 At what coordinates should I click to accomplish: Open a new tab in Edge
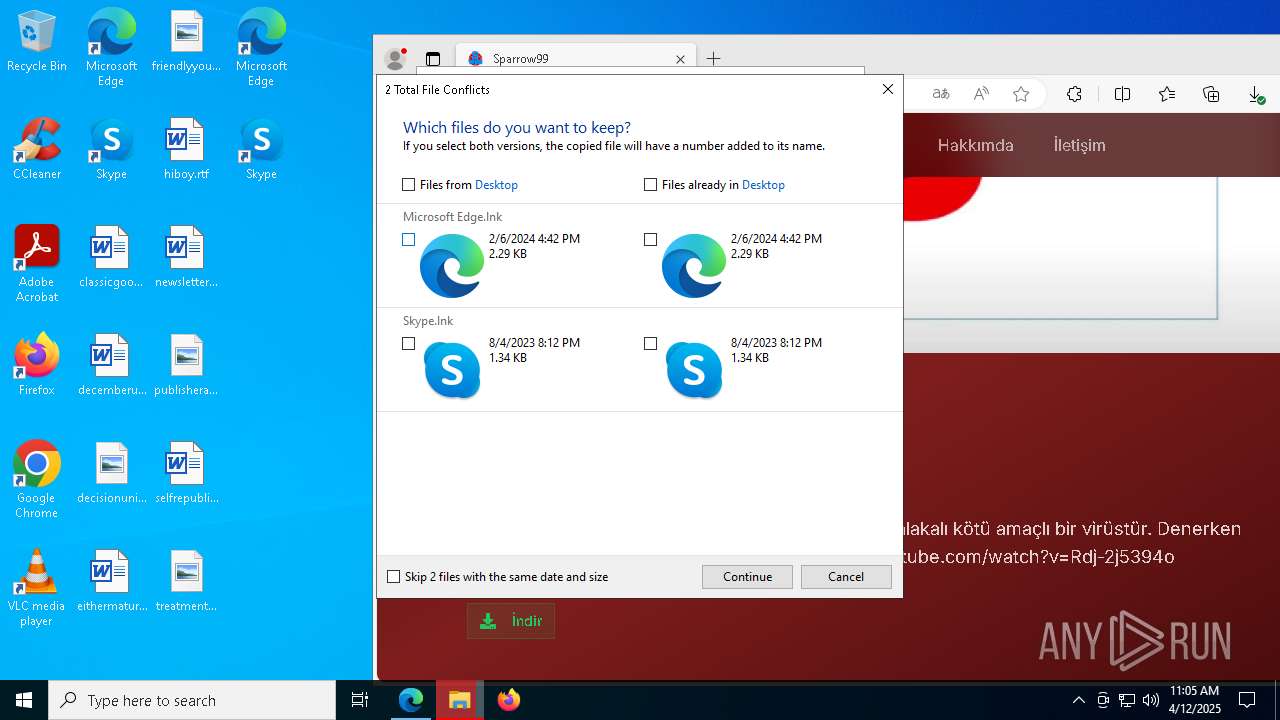point(713,59)
